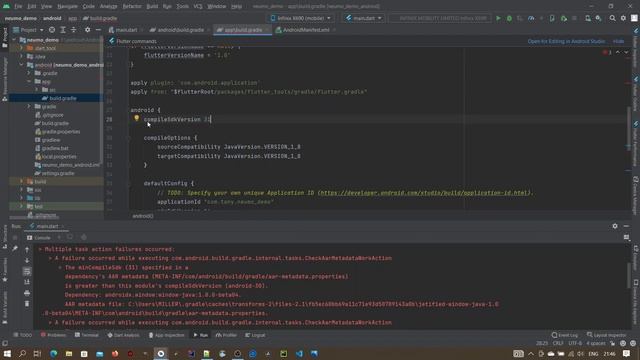Screen dimensions: 640x360
Task: Click SDK Manager toolbar icon
Action: [598, 18]
